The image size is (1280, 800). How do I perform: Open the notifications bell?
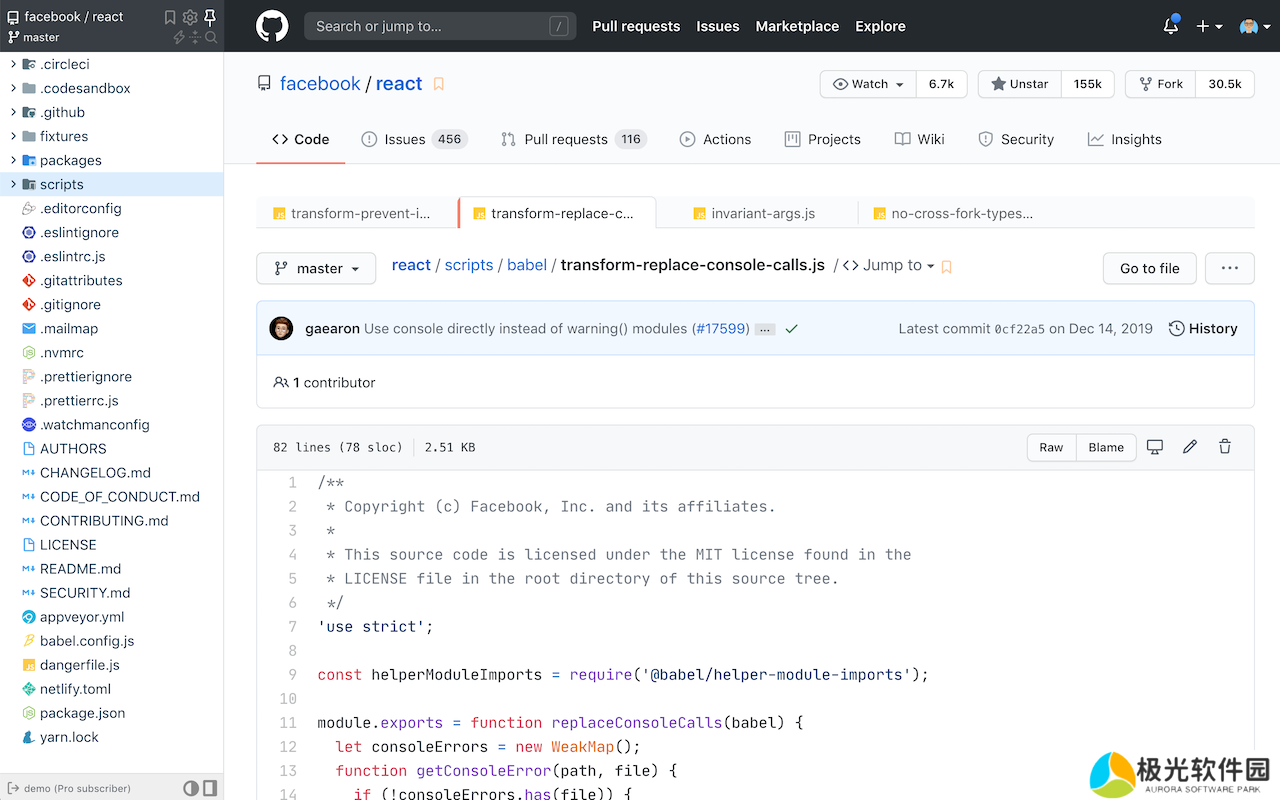click(1170, 26)
